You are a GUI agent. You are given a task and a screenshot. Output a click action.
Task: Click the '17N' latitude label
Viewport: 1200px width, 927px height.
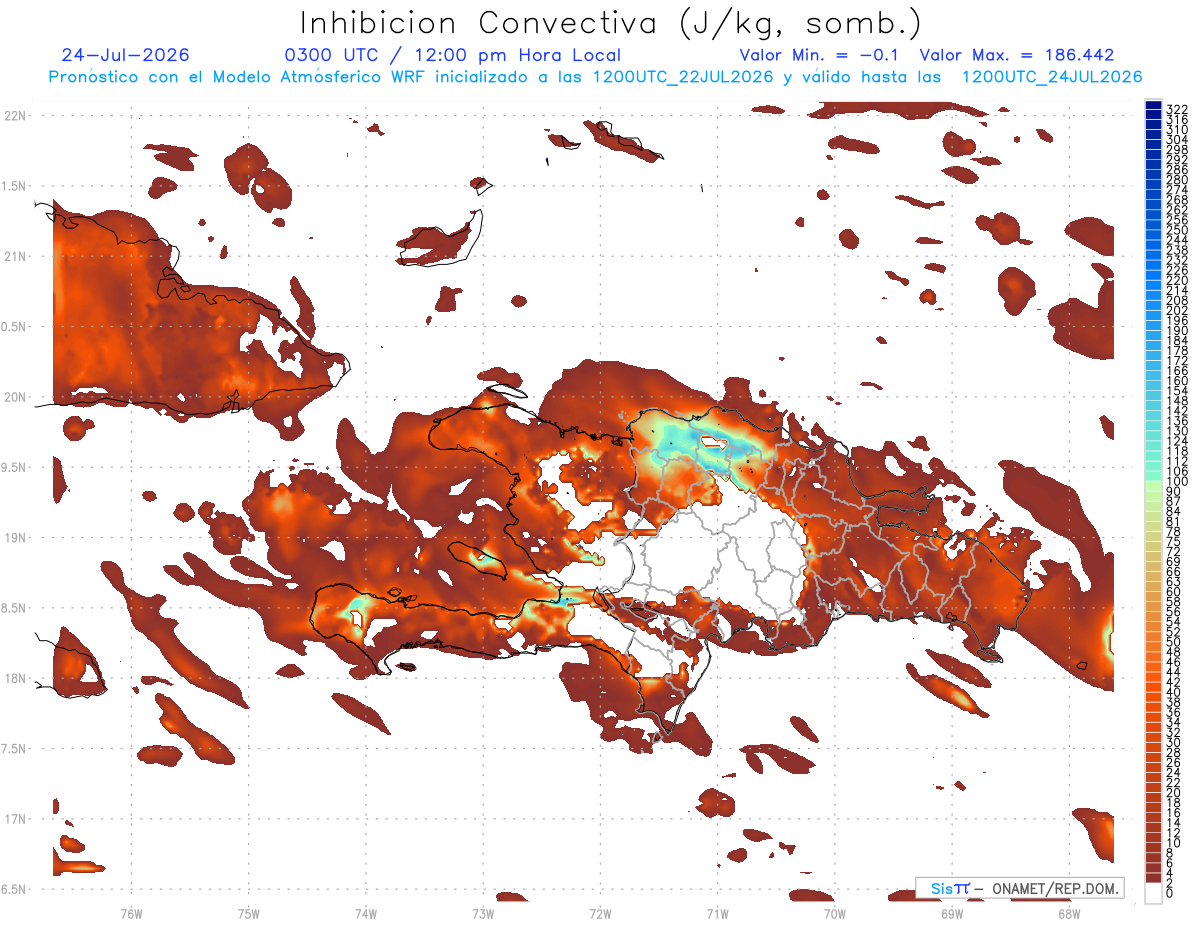pos(14,819)
